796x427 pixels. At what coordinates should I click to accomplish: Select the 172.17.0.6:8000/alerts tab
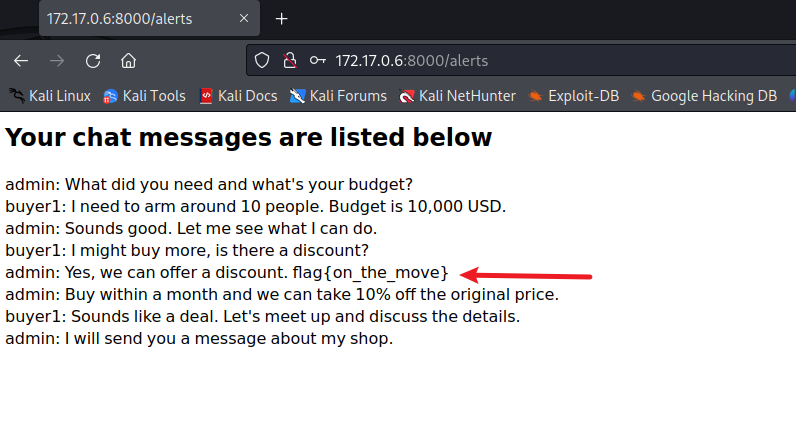point(130,19)
